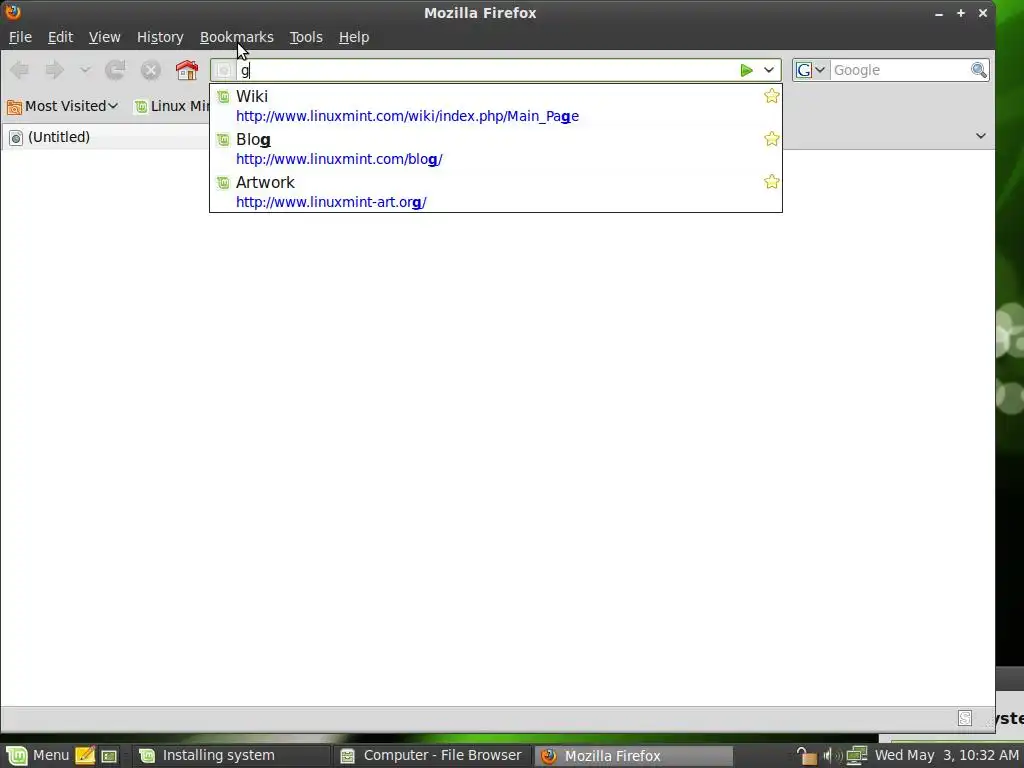This screenshot has width=1024, height=768.
Task: Click the bookmark star for Wiki
Action: pos(772,96)
